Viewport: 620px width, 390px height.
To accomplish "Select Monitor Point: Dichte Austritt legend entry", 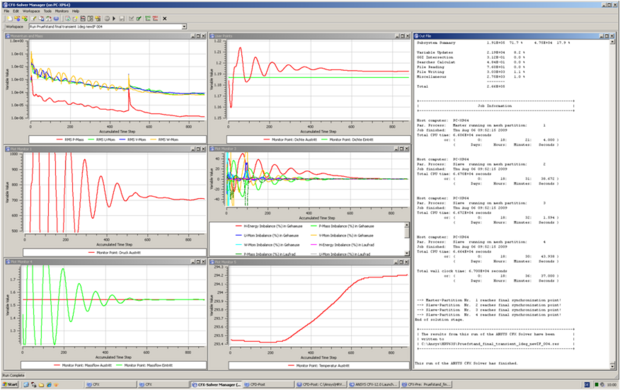I will [x=290, y=140].
